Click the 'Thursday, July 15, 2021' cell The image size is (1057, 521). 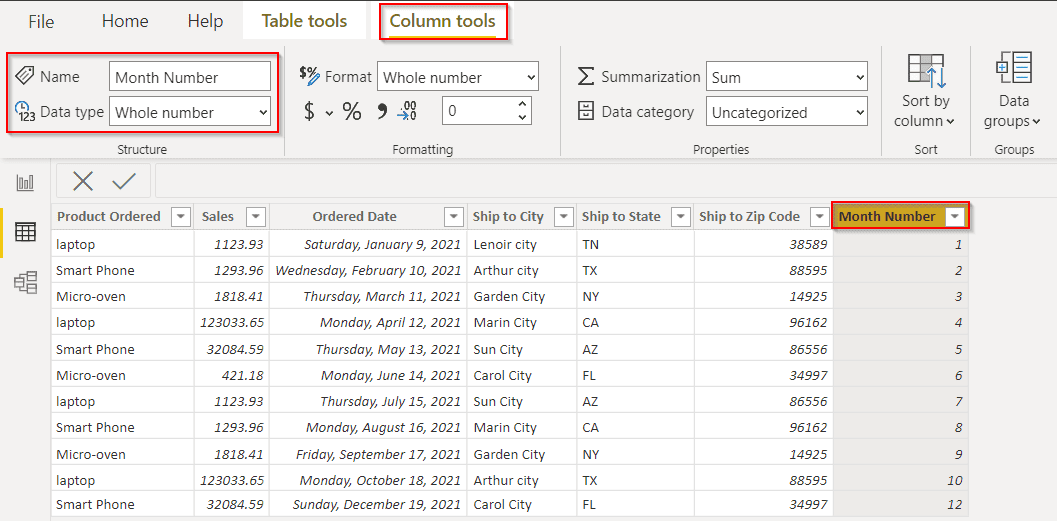point(368,402)
